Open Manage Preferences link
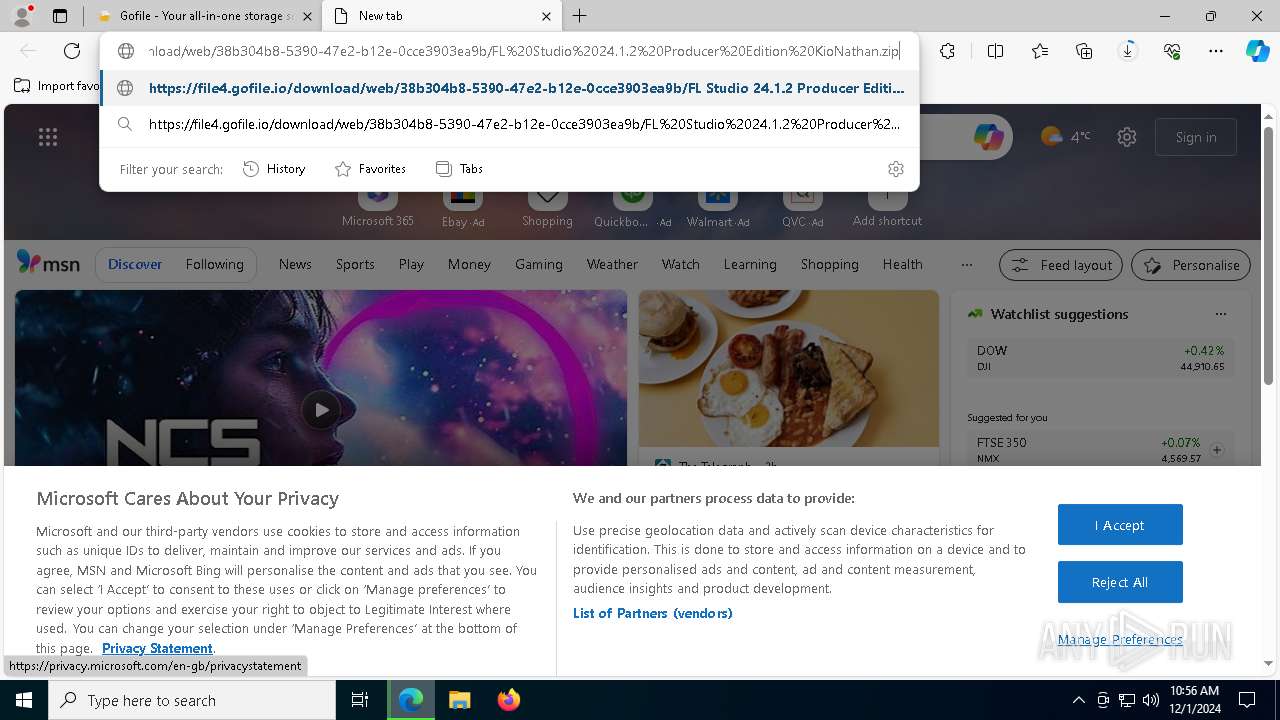This screenshot has width=1280, height=720. 1120,639
